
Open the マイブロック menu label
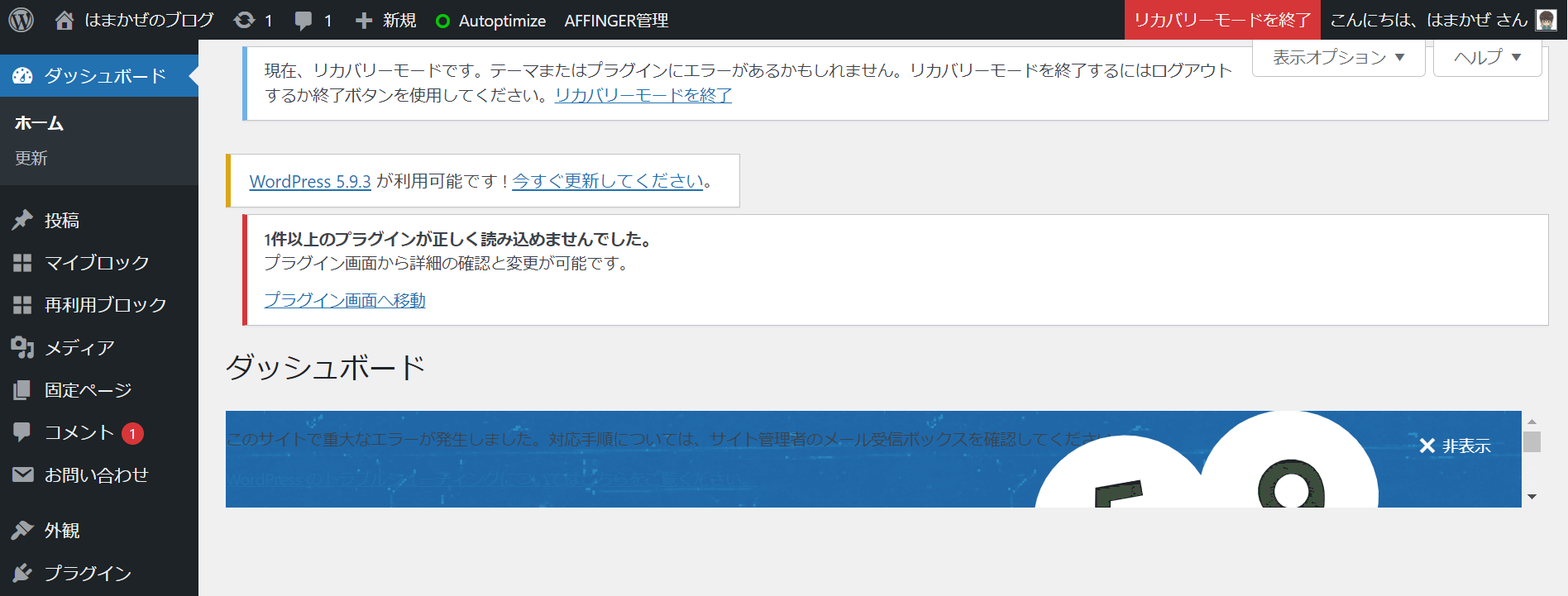click(x=97, y=263)
